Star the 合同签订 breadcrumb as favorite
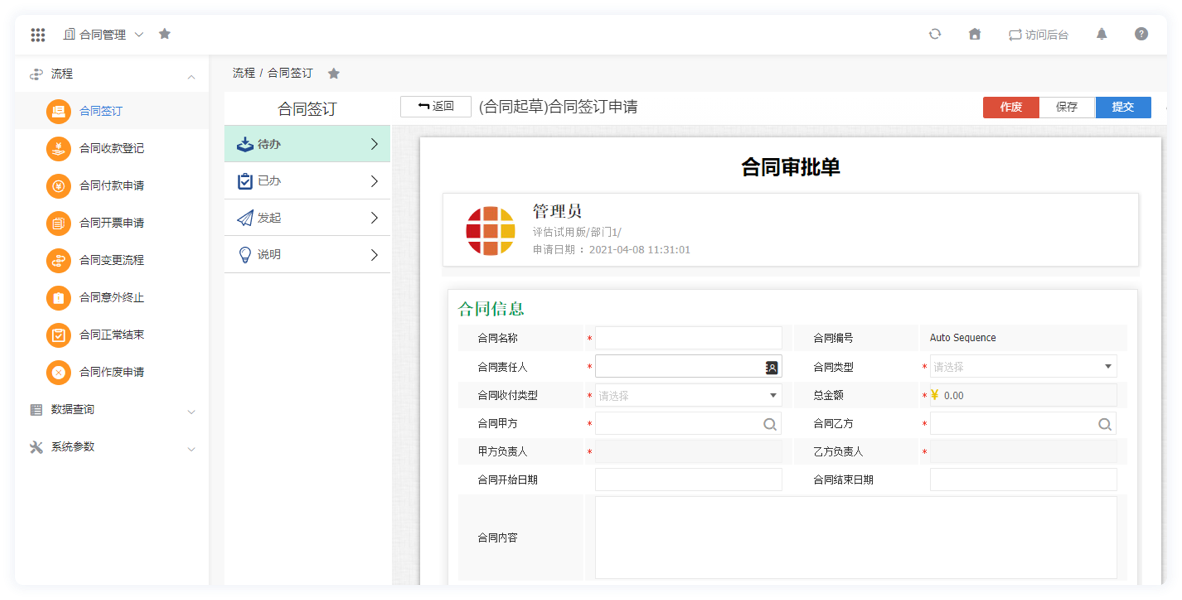This screenshot has height=600, width=1182. coord(333,72)
